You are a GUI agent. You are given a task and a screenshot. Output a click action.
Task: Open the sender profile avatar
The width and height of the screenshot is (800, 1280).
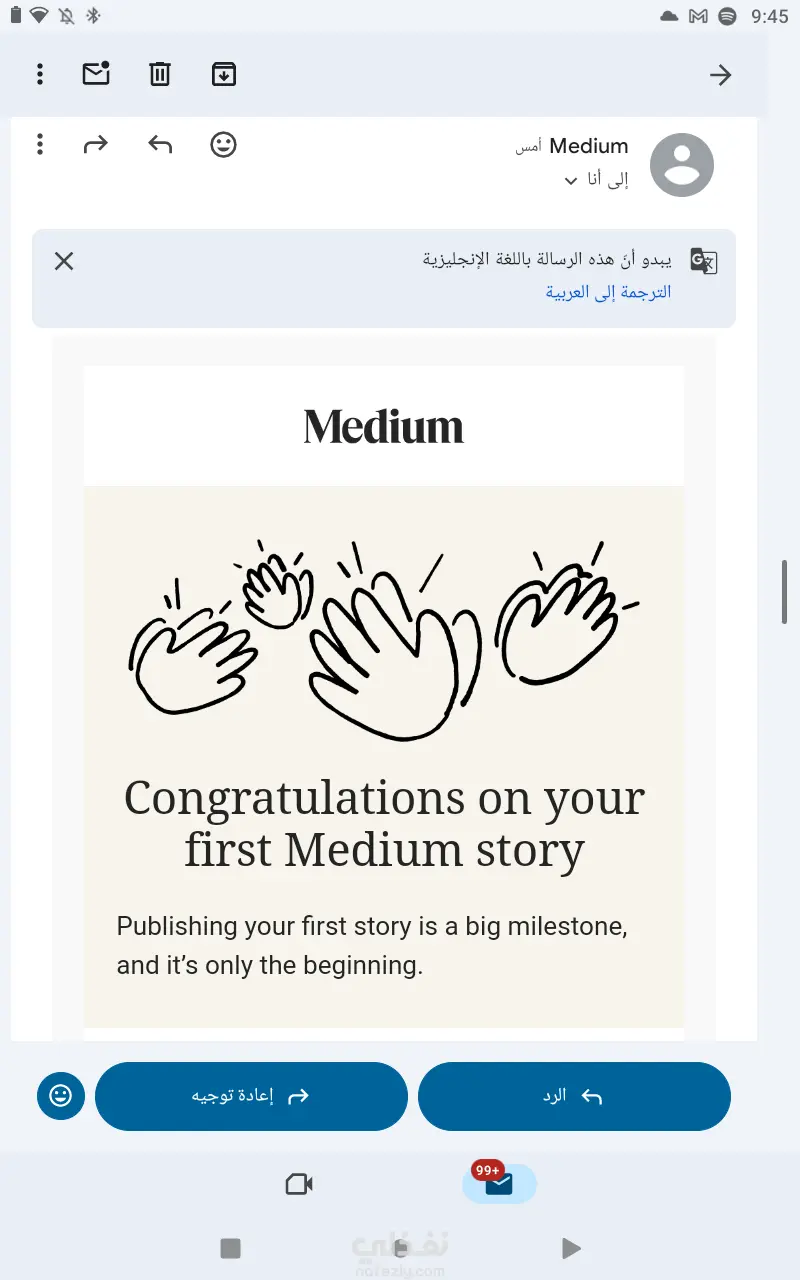[682, 165]
